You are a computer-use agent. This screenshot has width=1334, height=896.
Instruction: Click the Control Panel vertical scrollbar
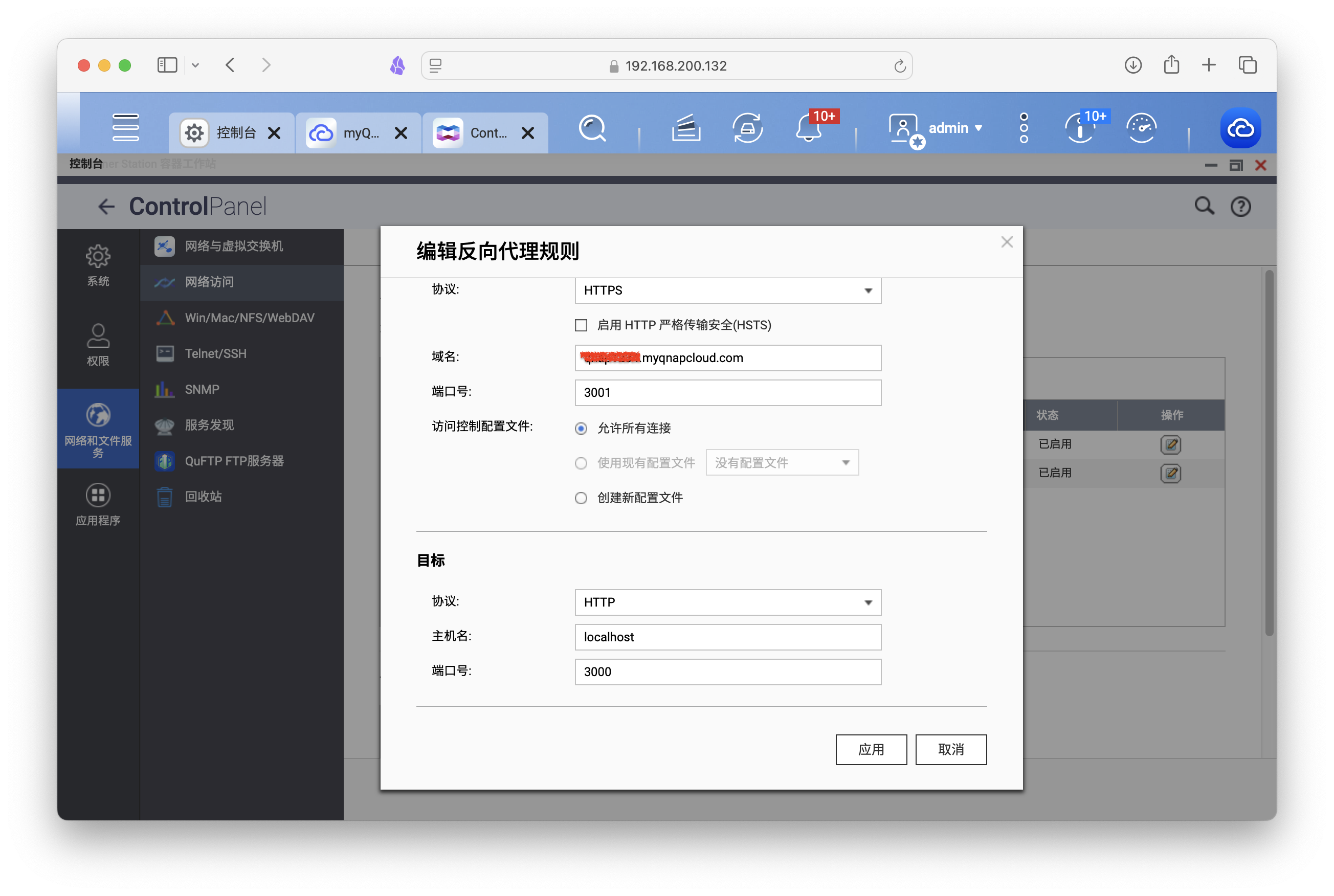[1269, 452]
